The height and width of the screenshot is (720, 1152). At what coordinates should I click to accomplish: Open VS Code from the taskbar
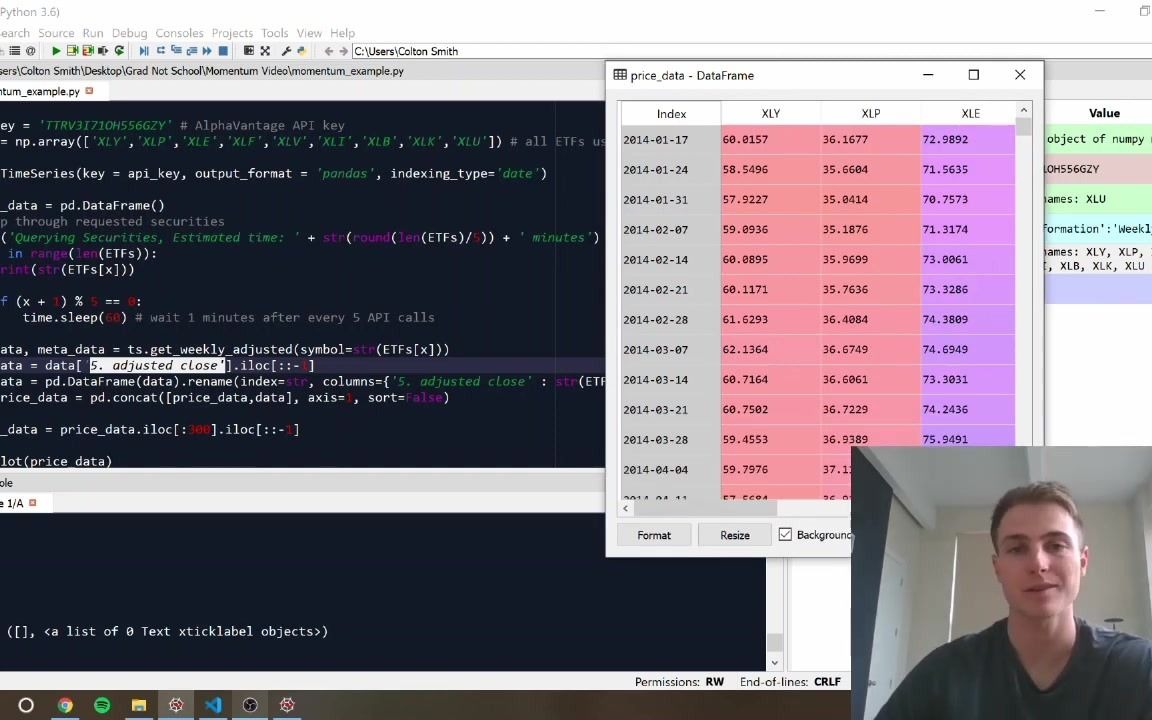213,706
